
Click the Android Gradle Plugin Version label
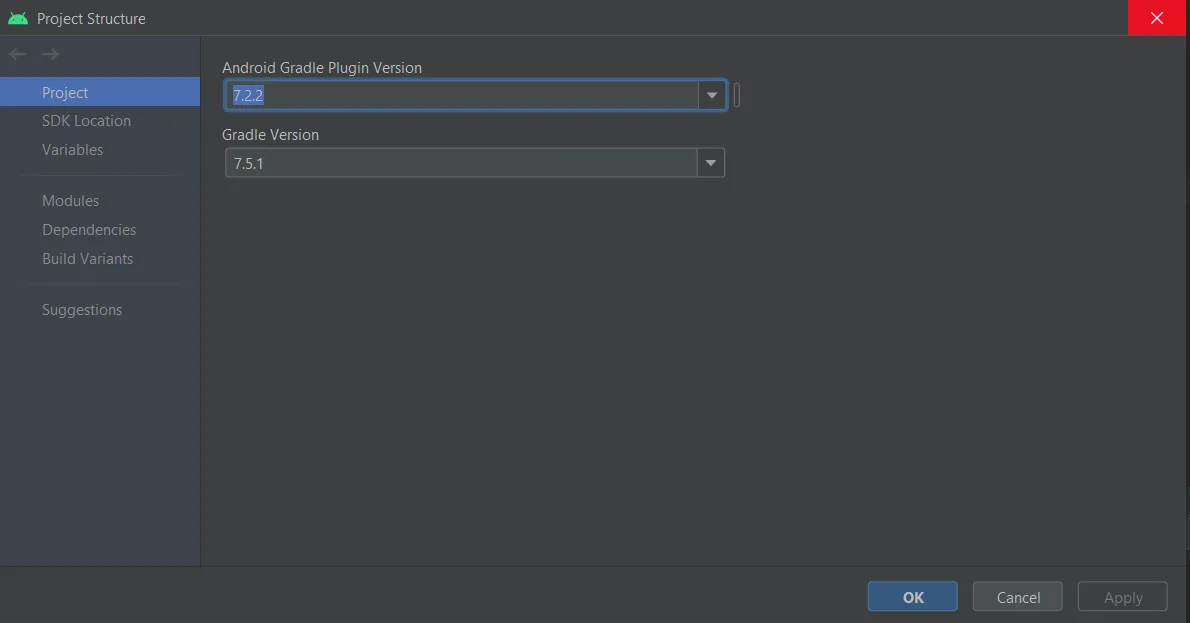322,68
